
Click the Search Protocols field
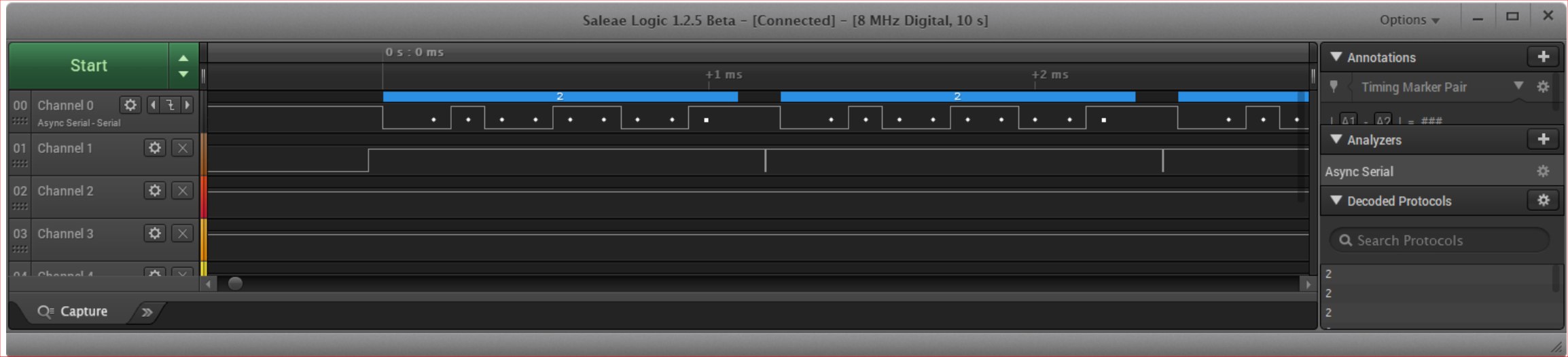coord(1439,240)
